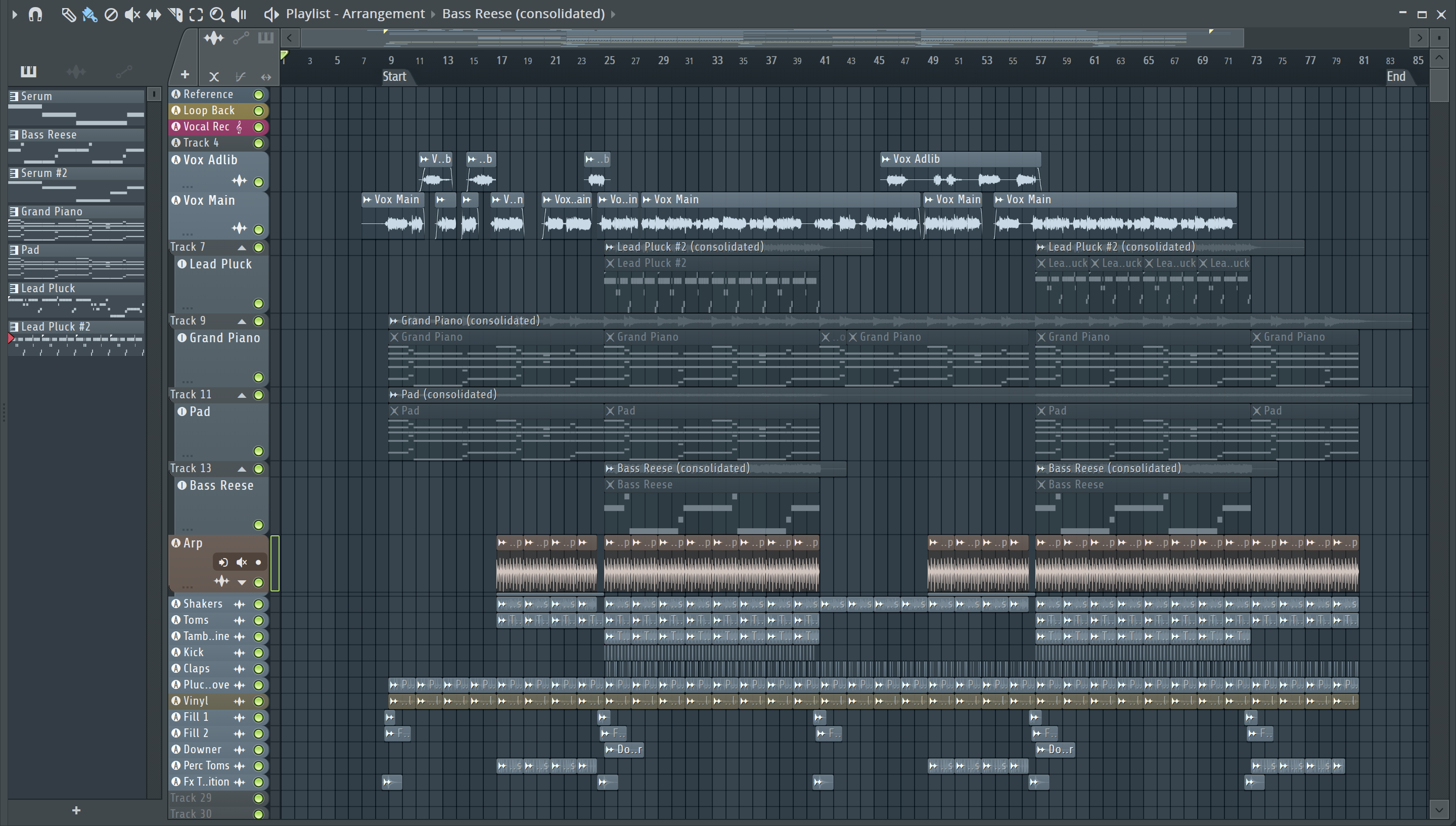
Task: Select the Slice tool
Action: [175, 14]
